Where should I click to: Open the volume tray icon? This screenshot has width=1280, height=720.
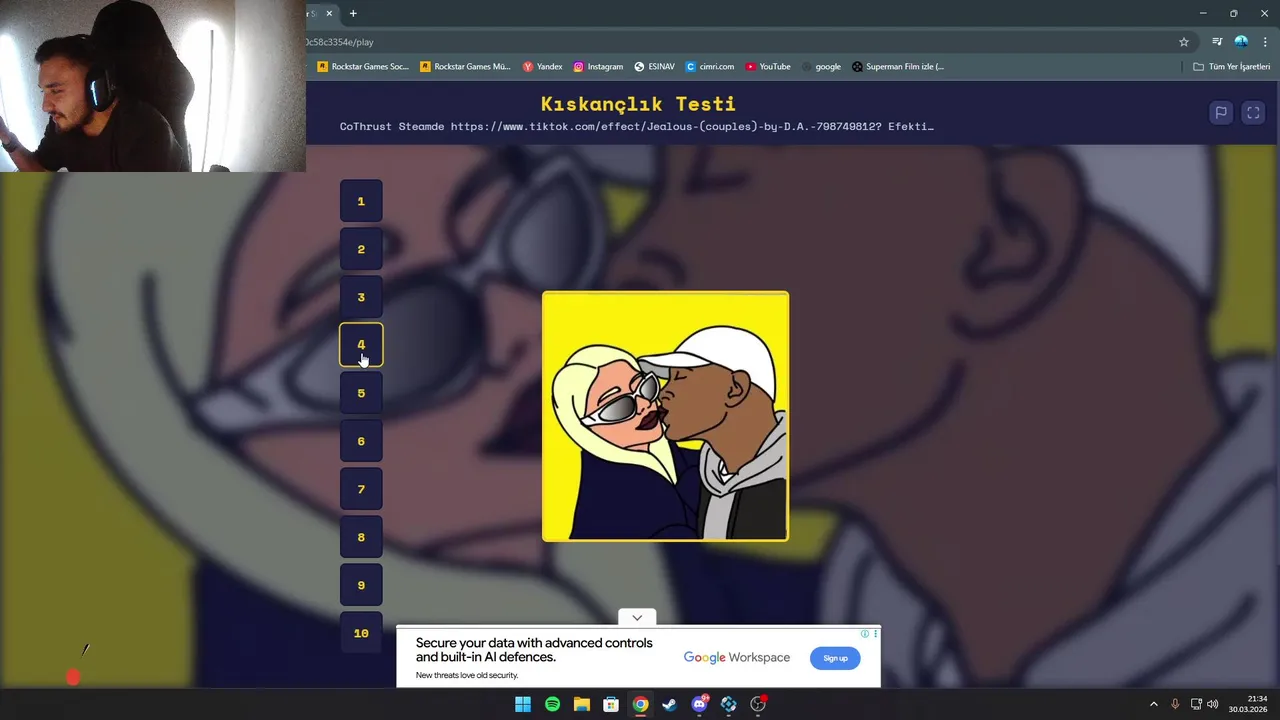tap(1212, 704)
